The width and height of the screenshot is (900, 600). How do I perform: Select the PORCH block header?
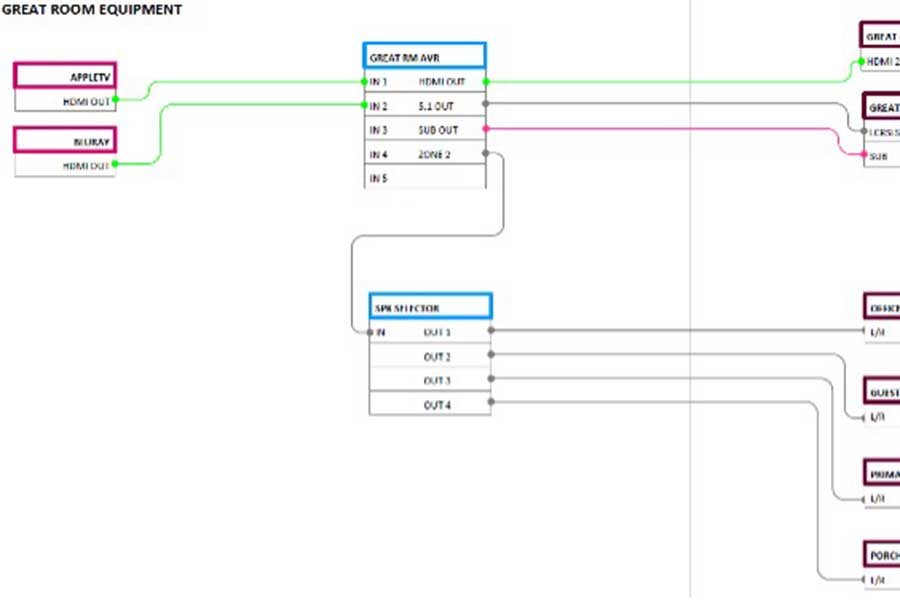tap(882, 555)
